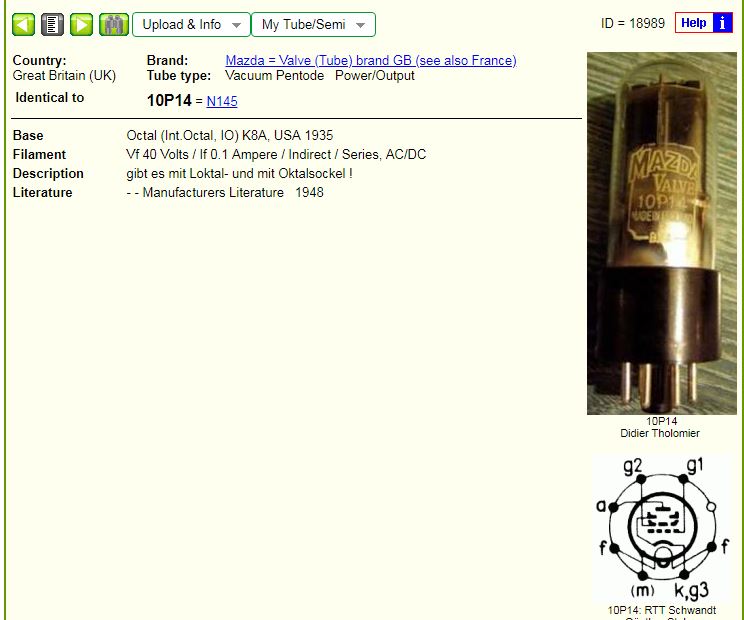Image resolution: width=744 pixels, height=620 pixels.
Task: Click the 'Great Britain (UK)' country value
Action: tap(64, 75)
